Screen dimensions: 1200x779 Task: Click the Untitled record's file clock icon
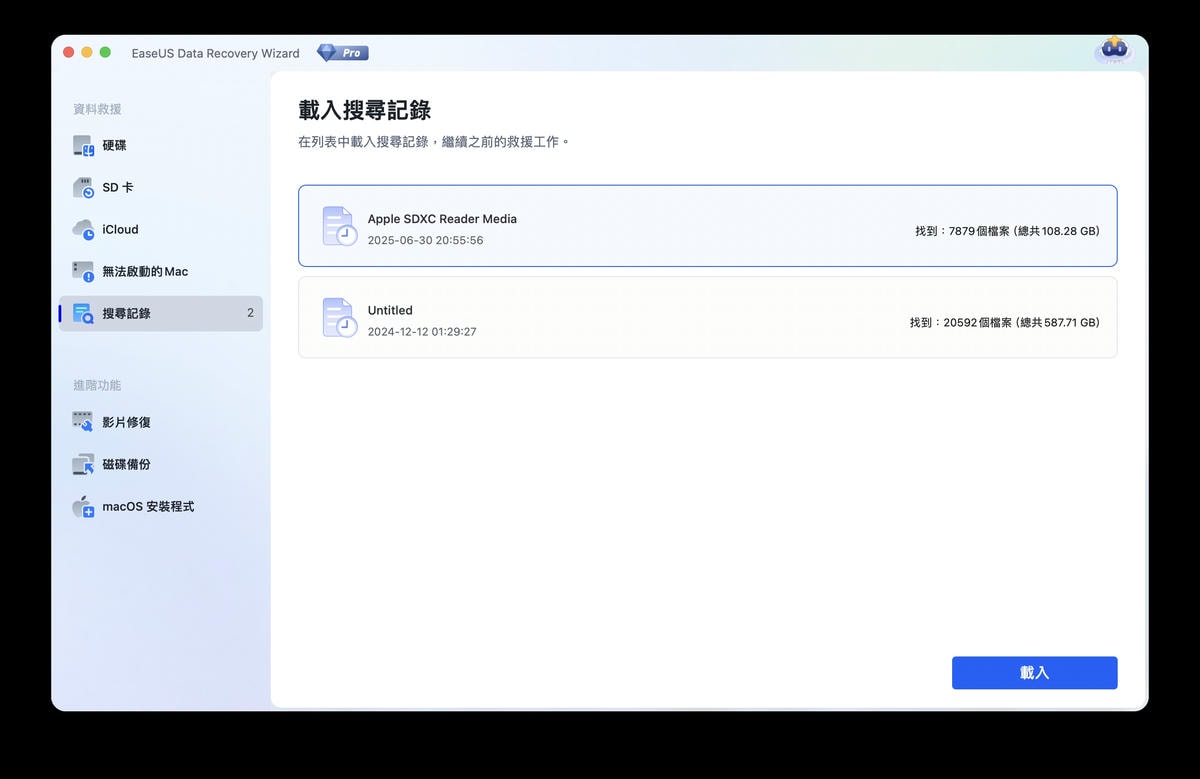339,318
